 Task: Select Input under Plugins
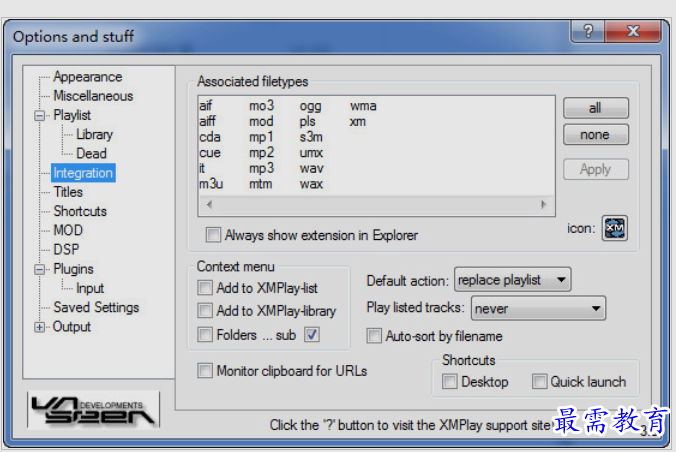[x=90, y=288]
